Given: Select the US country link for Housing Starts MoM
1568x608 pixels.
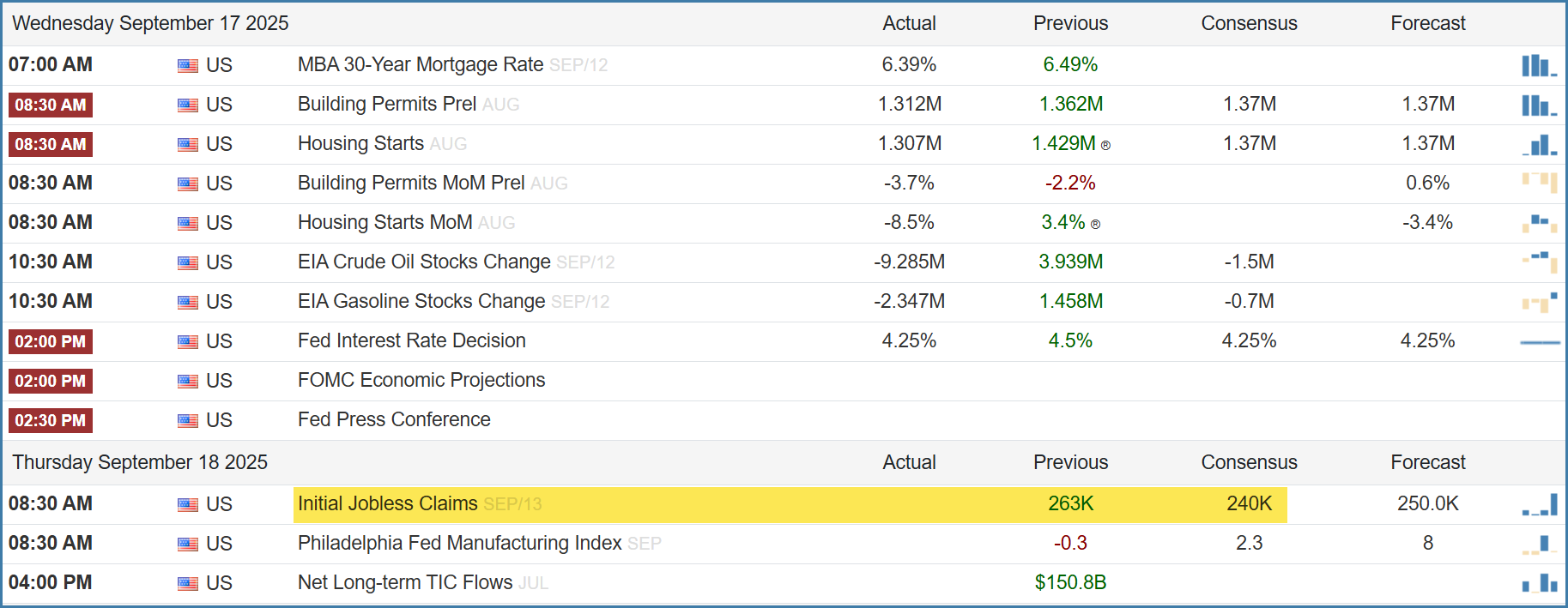Looking at the screenshot, I should (219, 223).
